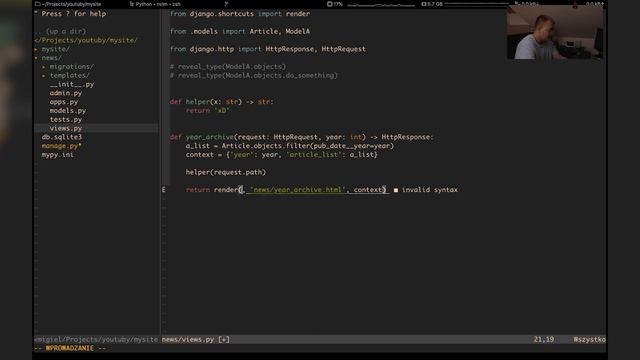Click the square marker before 'invalid syntax'
The height and width of the screenshot is (360, 640).
[x=396, y=190]
